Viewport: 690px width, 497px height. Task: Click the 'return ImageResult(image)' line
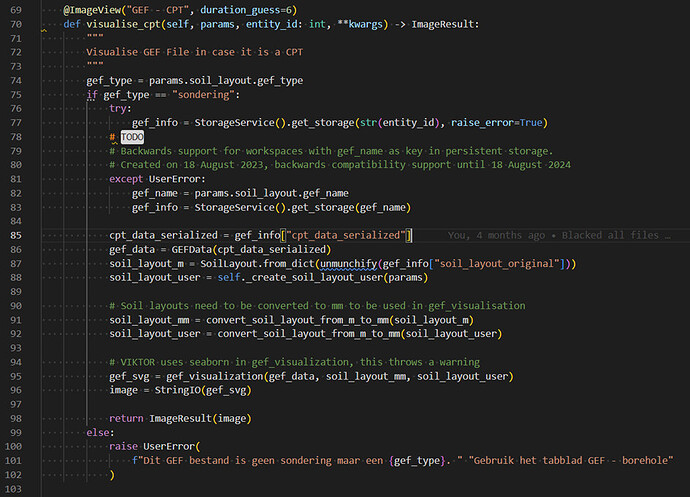[x=180, y=419]
